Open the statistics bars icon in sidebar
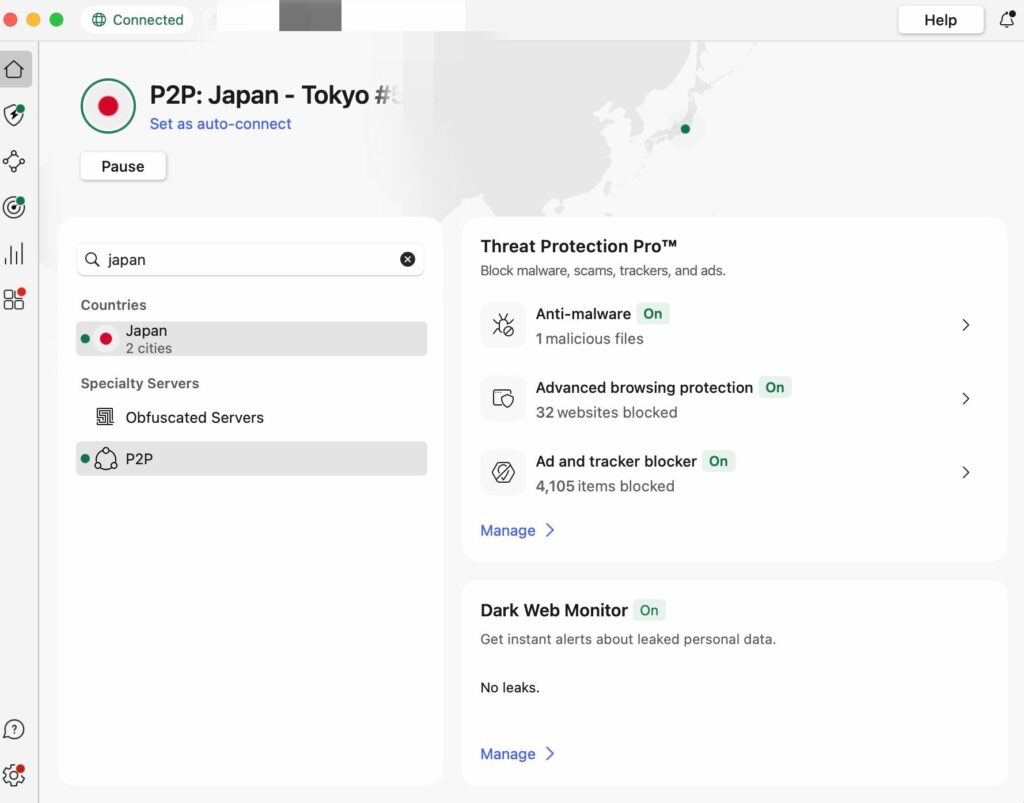This screenshot has width=1024, height=803. [x=14, y=254]
